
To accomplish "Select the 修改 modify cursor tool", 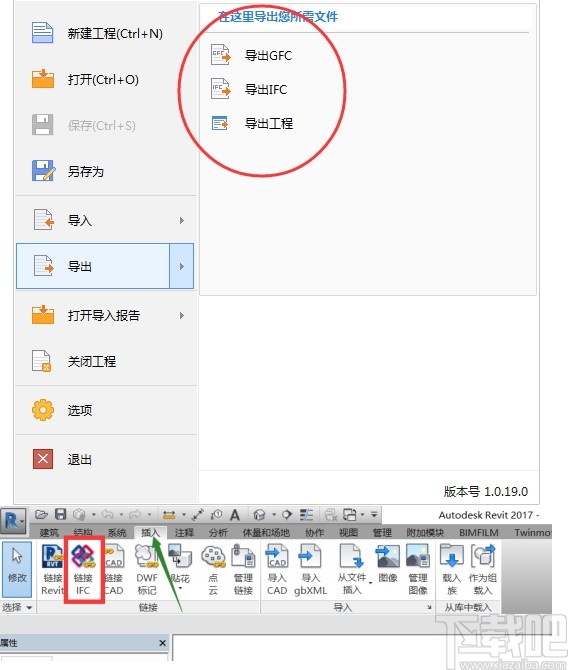I will coord(17,569).
